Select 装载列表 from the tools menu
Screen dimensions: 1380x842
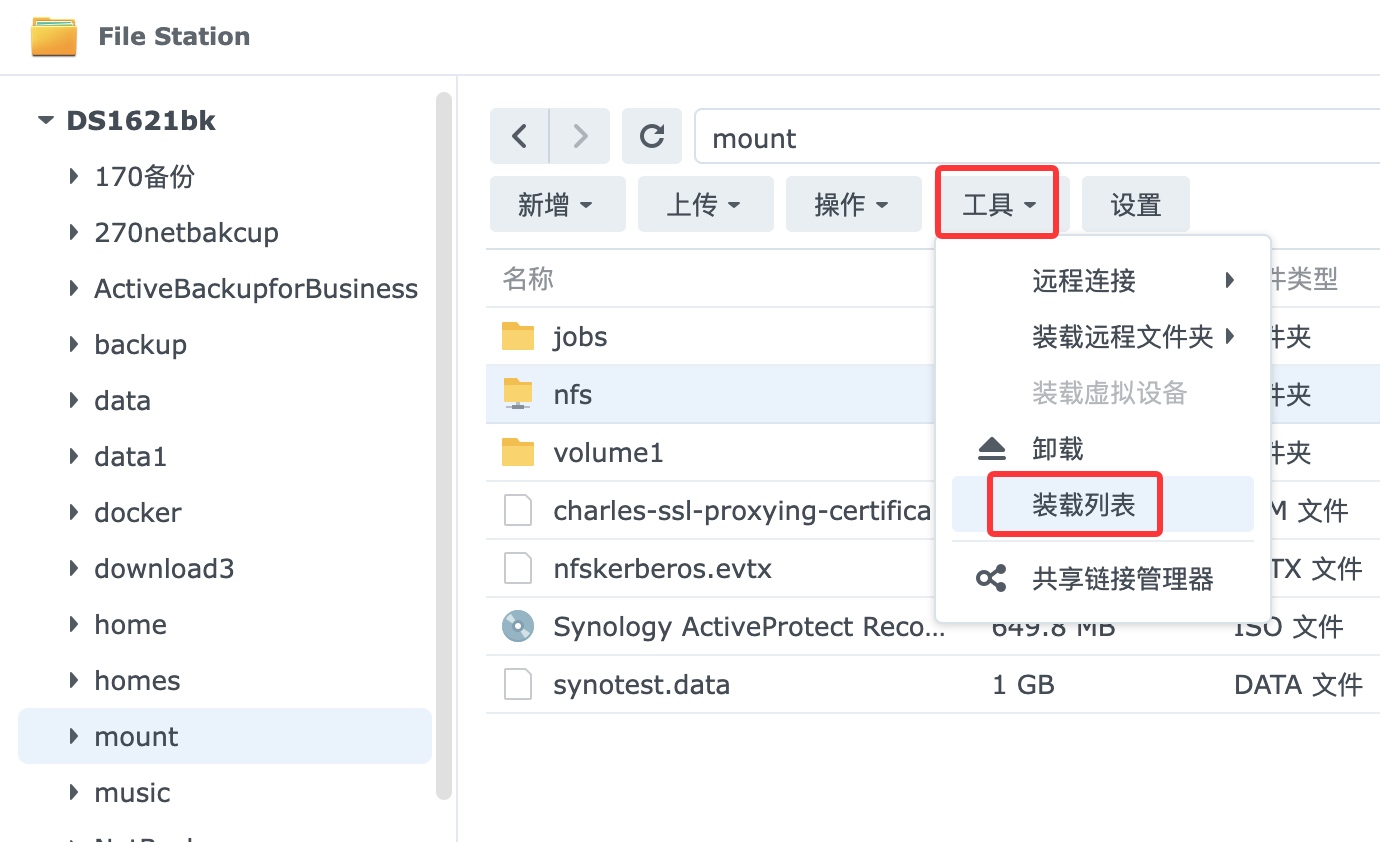pyautogui.click(x=1084, y=505)
